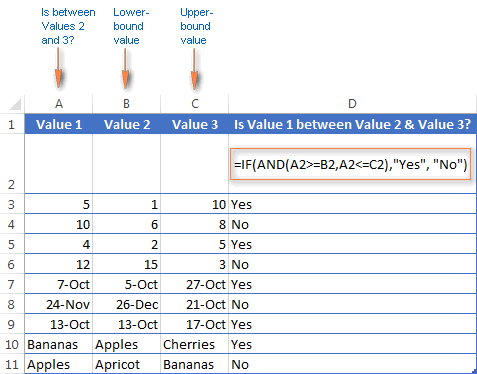Select row 10 header

12,344
